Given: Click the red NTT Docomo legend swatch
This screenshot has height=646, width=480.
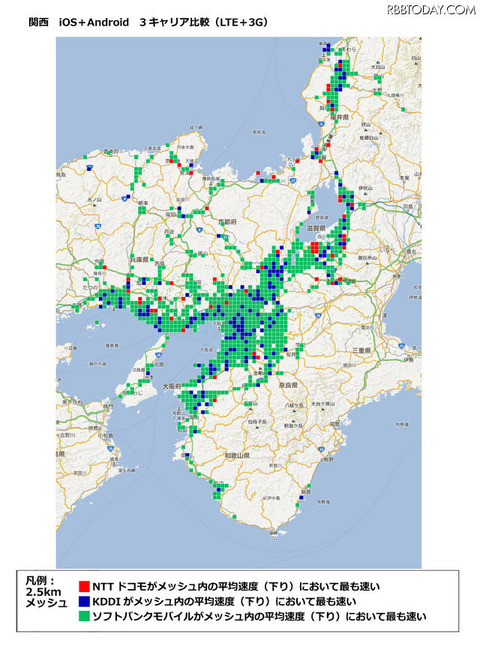Looking at the screenshot, I should click(84, 586).
